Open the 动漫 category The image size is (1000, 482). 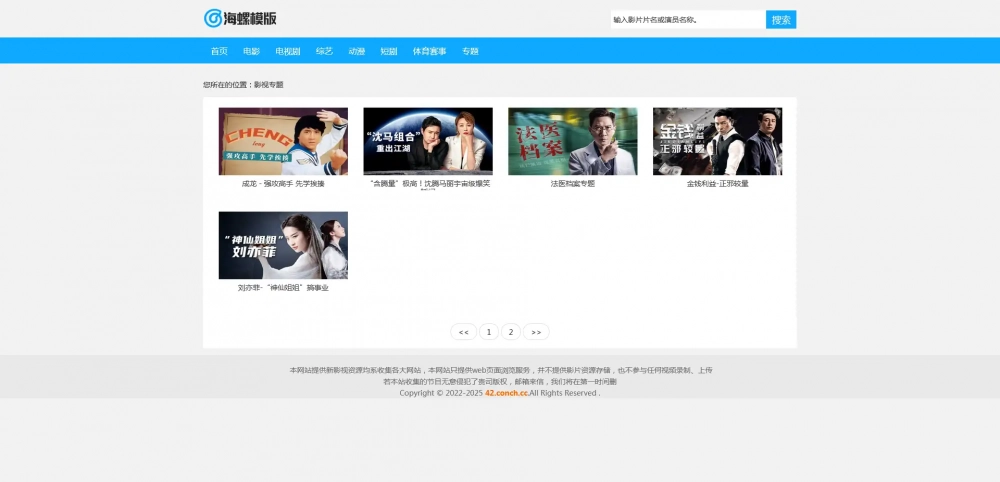(356, 51)
